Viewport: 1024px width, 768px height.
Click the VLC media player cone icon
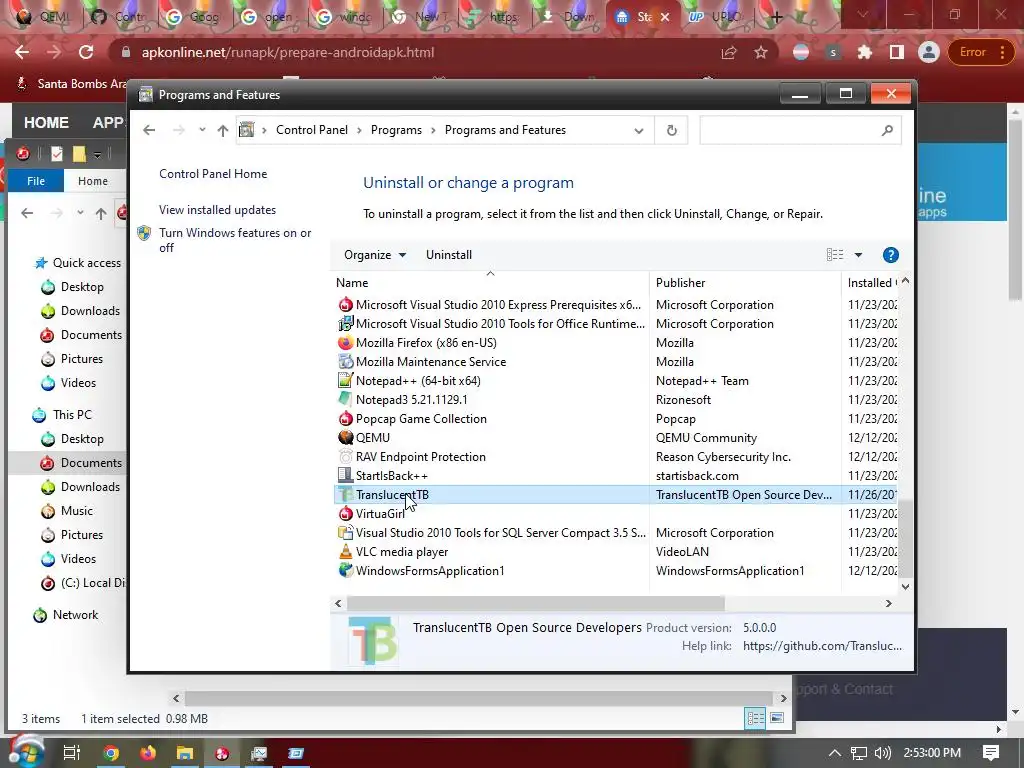[345, 552]
